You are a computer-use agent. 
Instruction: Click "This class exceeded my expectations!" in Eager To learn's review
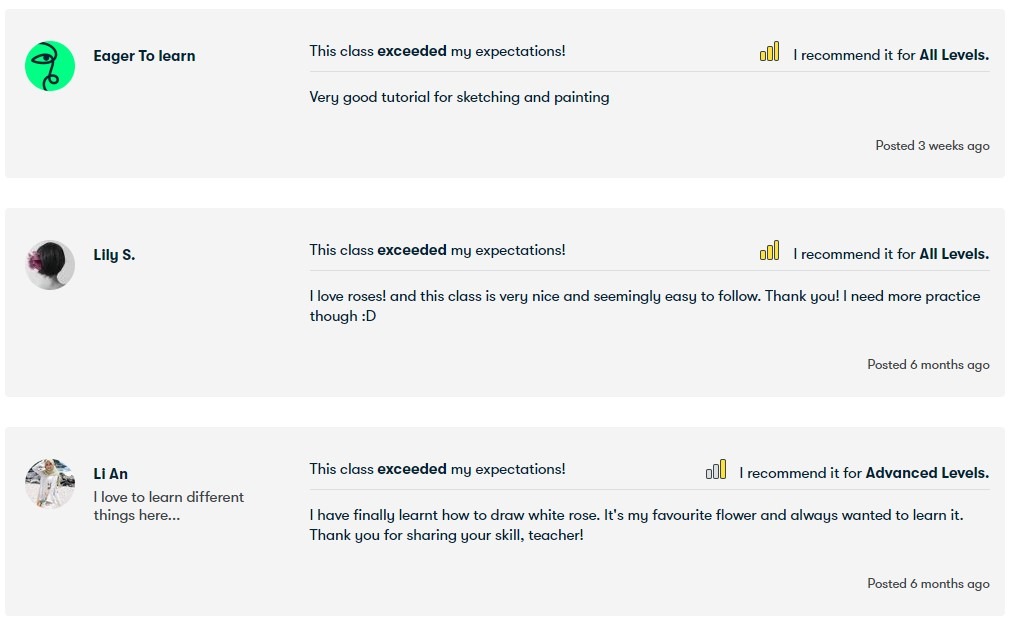click(437, 51)
